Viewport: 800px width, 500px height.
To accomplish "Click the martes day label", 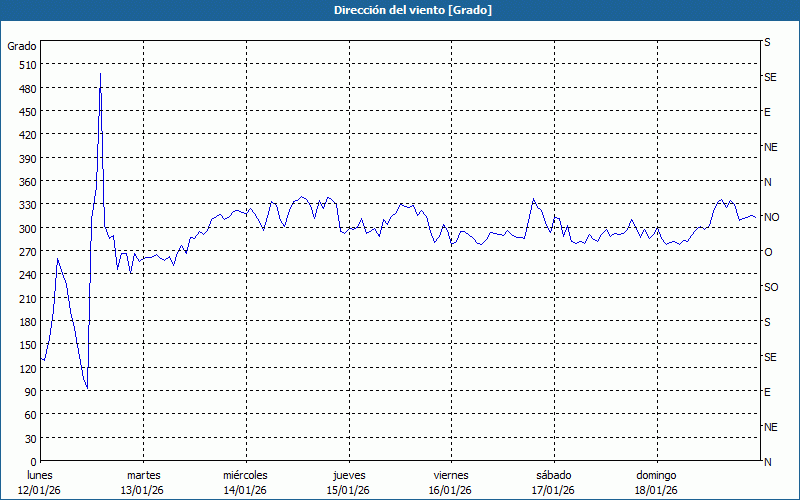I will coord(143,475).
